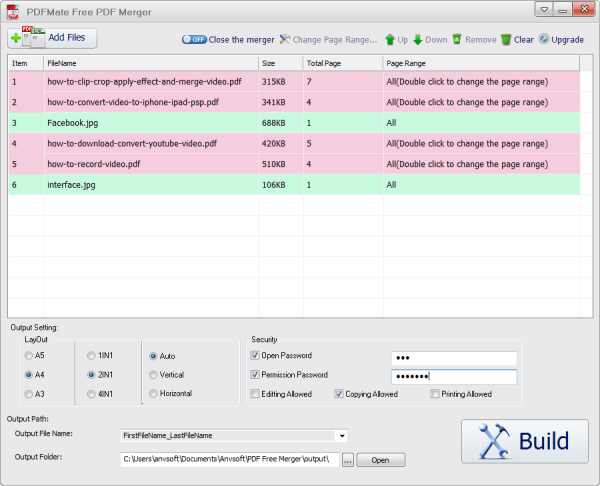Click the 315KB size cell
This screenshot has height=486, width=600.
click(x=281, y=82)
